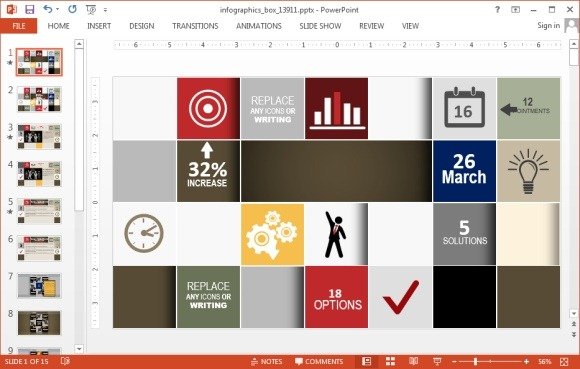Open the COMMENTS pane button
Image resolution: width=580 pixels, height=369 pixels.
point(319,362)
